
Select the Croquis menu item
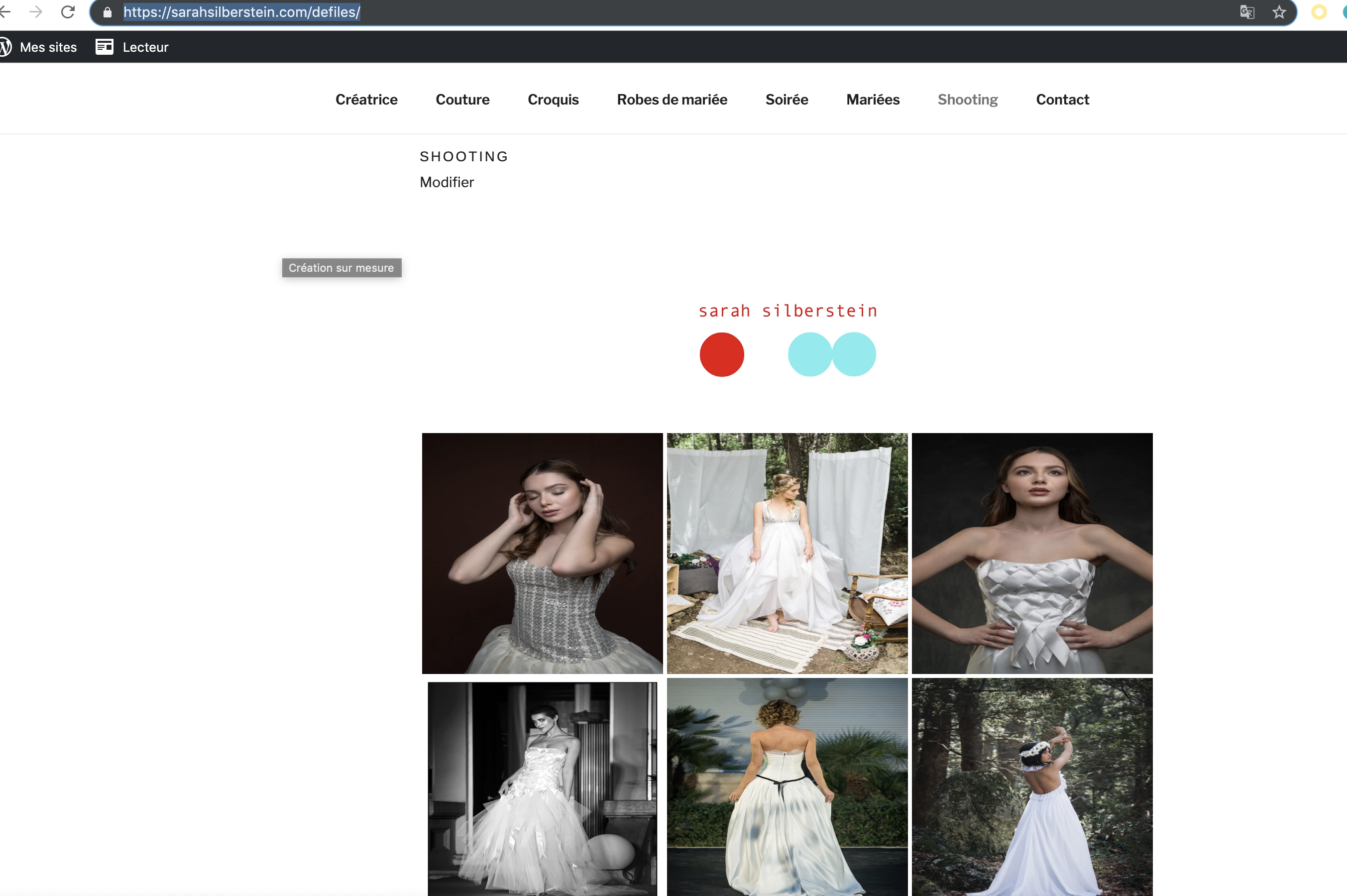[x=553, y=100]
